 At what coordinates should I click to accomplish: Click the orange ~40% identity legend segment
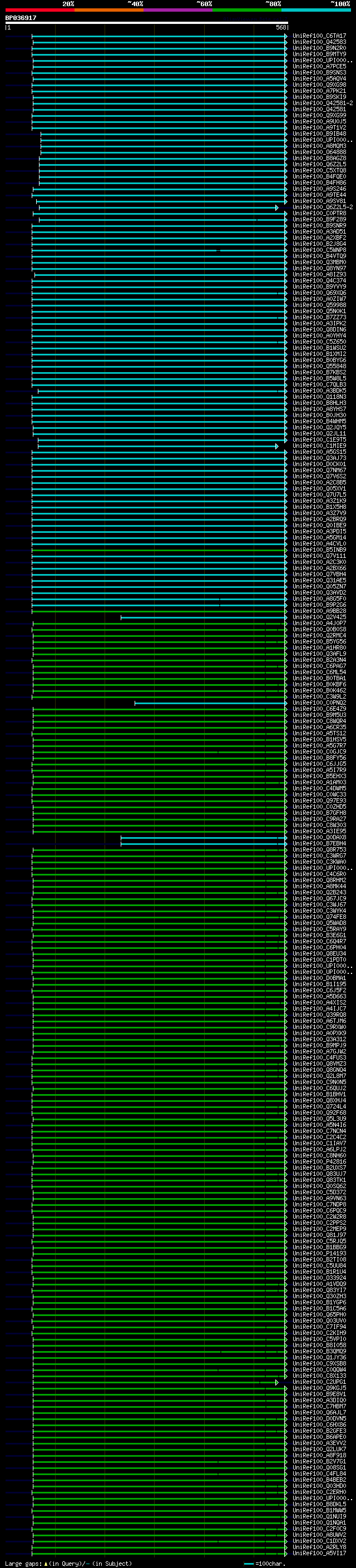(109, 10)
